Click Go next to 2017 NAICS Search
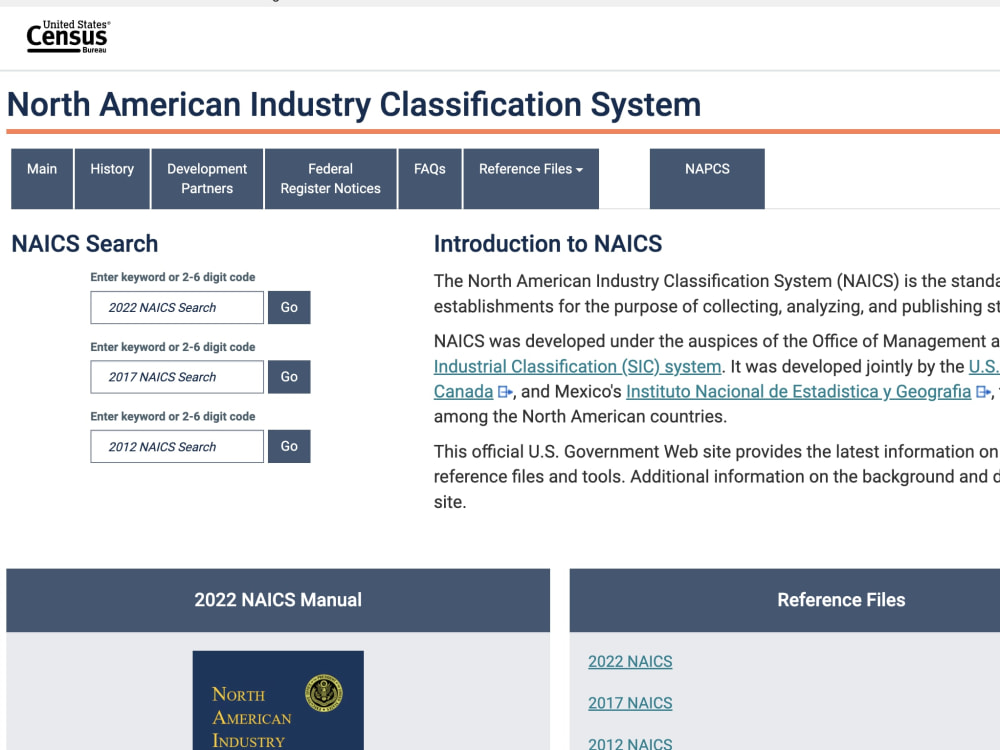 coord(289,377)
